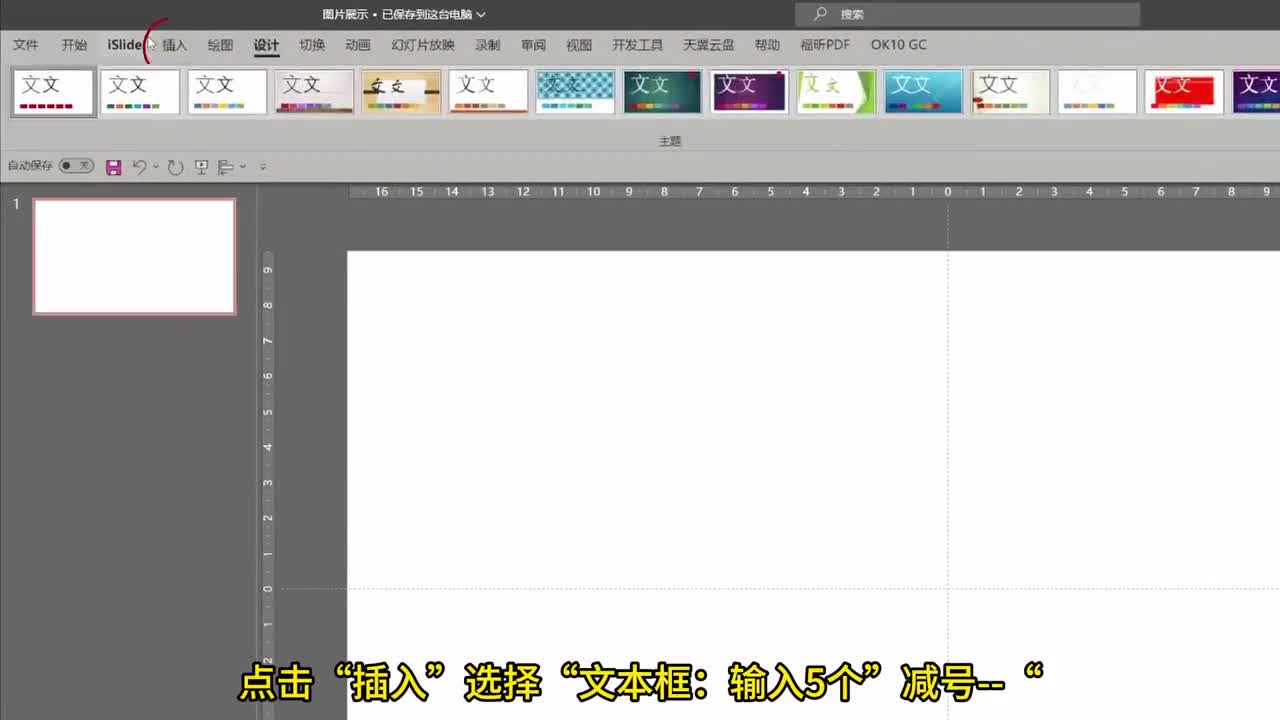Image resolution: width=1280 pixels, height=720 pixels.
Task: Select slide 1 thumbnail in the panel
Action: click(134, 256)
